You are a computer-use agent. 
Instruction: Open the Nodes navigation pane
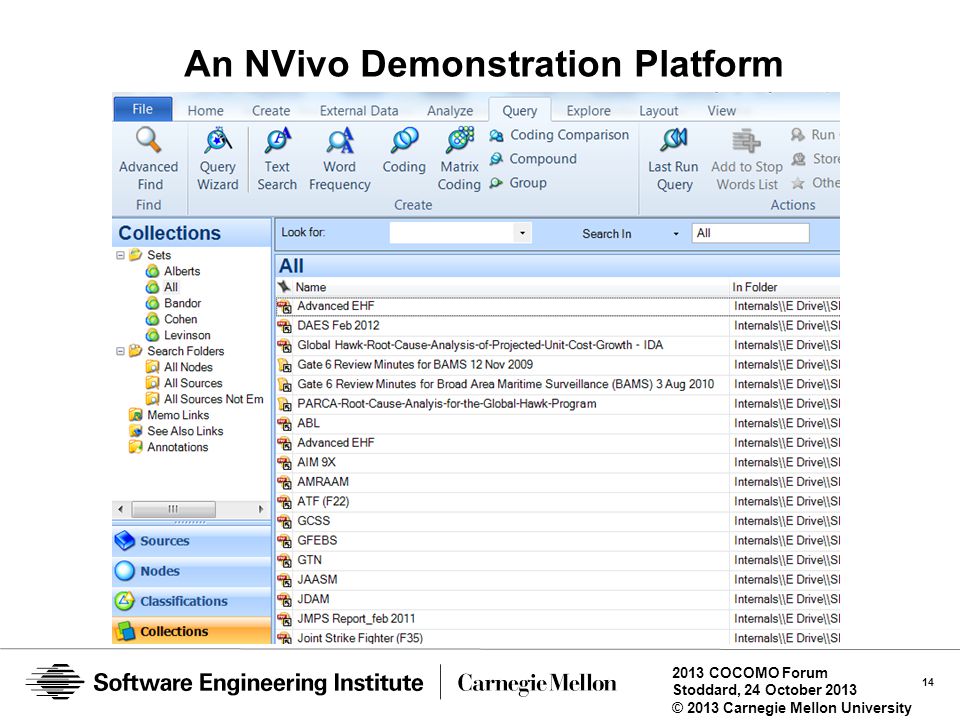point(192,571)
